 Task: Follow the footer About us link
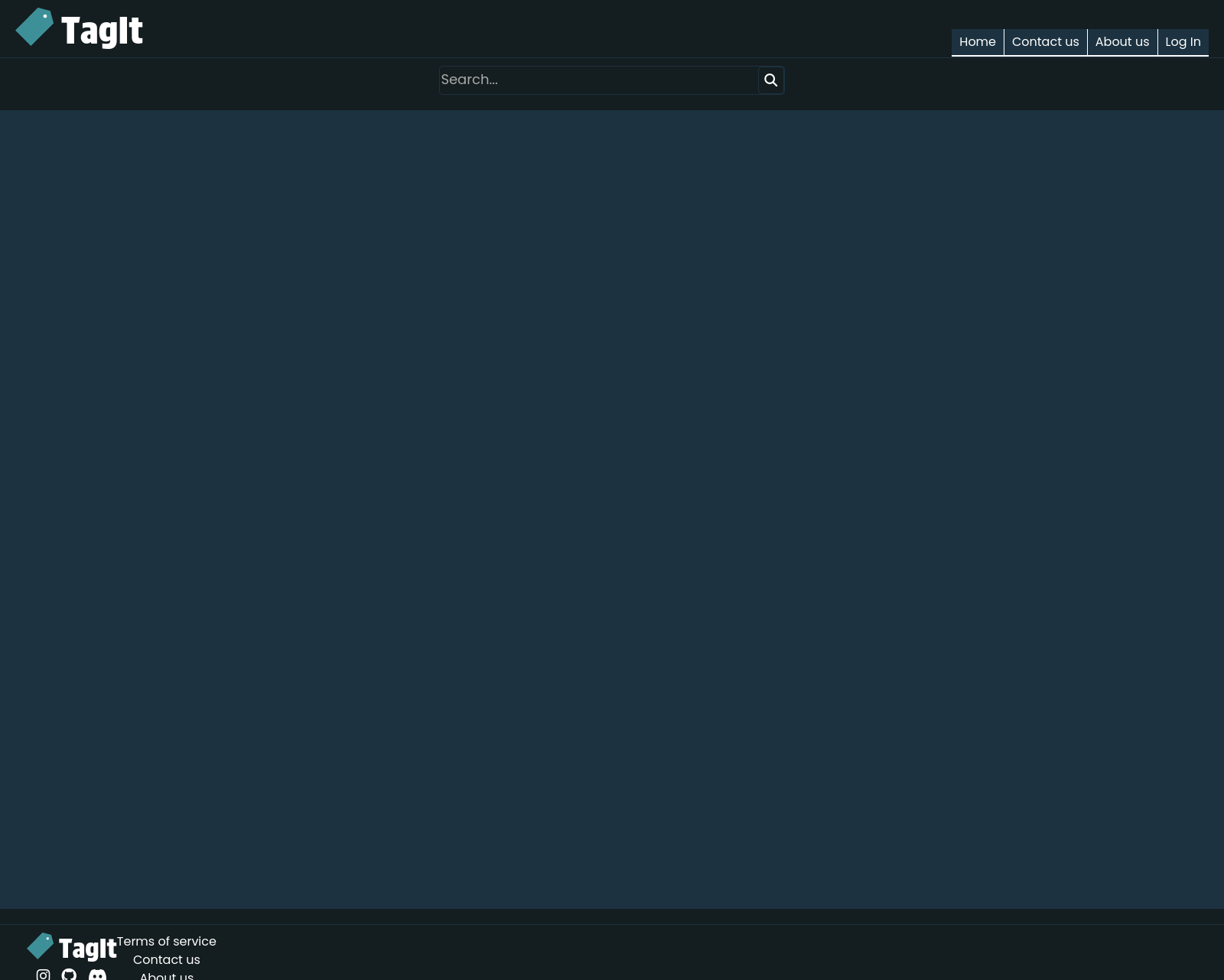coord(167,975)
